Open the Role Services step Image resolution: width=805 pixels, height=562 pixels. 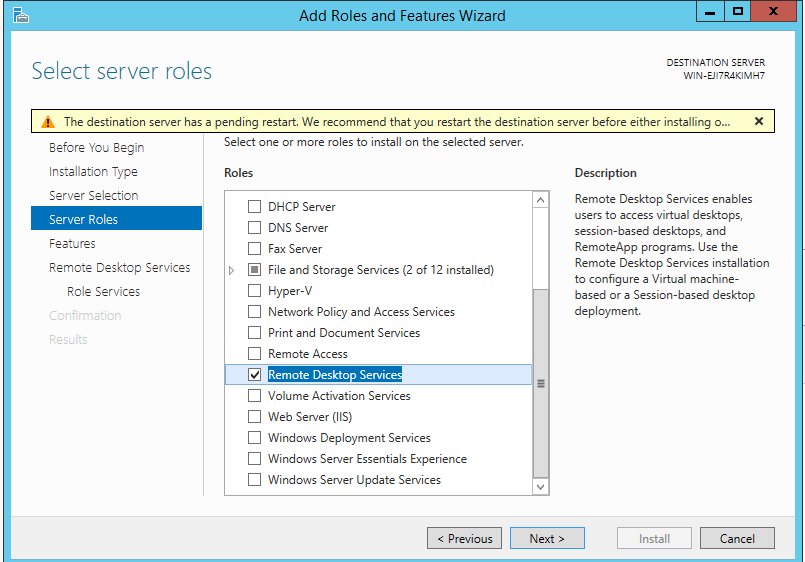coord(104,292)
